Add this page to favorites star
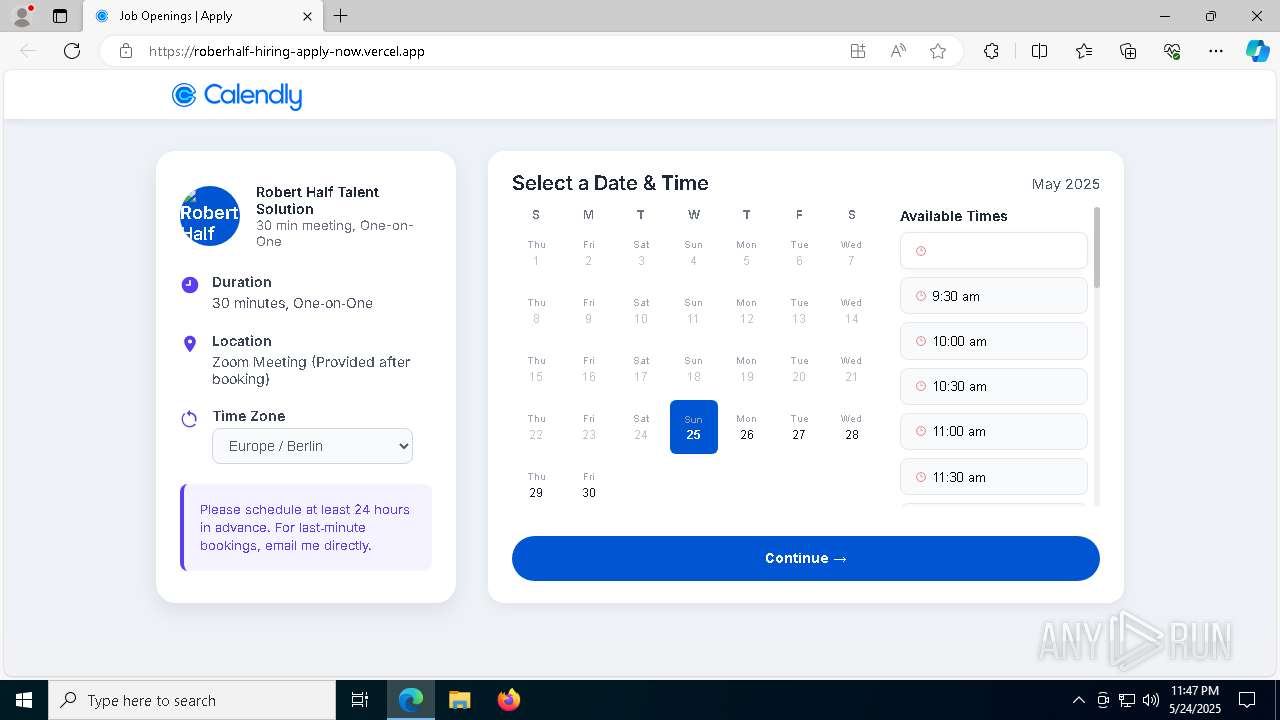The width and height of the screenshot is (1280, 720). point(938,51)
